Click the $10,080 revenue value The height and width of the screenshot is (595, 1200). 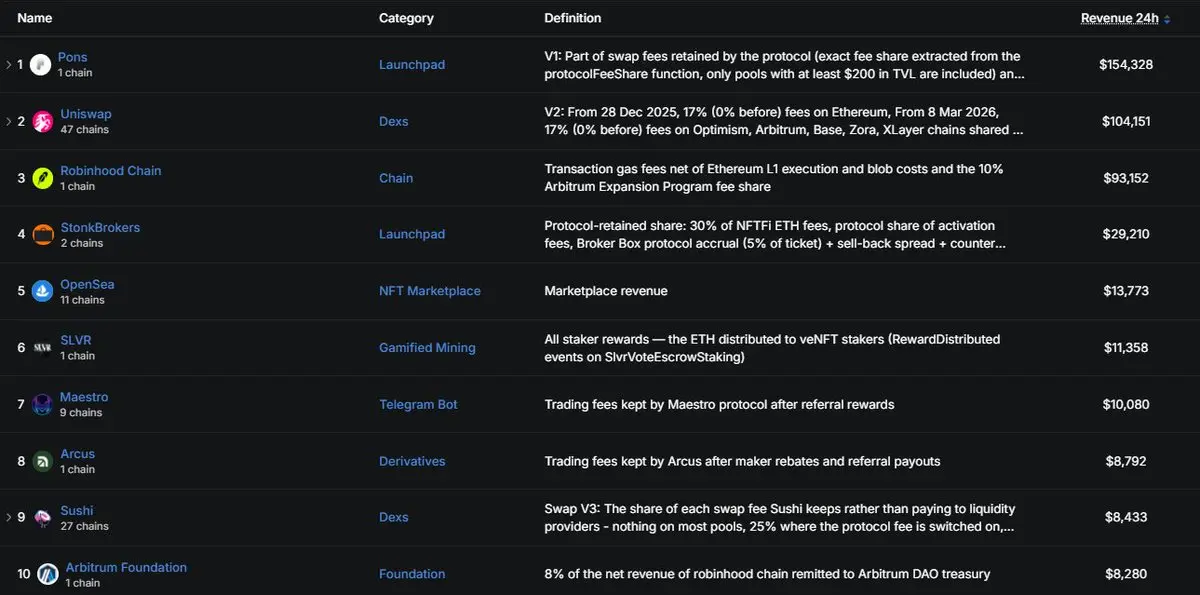1126,405
